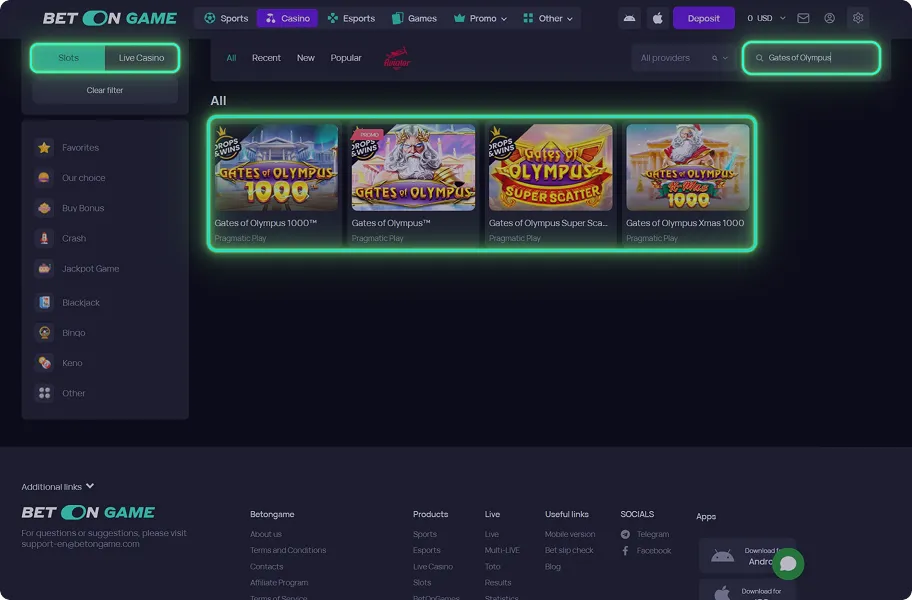Open the All providers dropdown
This screenshot has width=912, height=600.
683,58
